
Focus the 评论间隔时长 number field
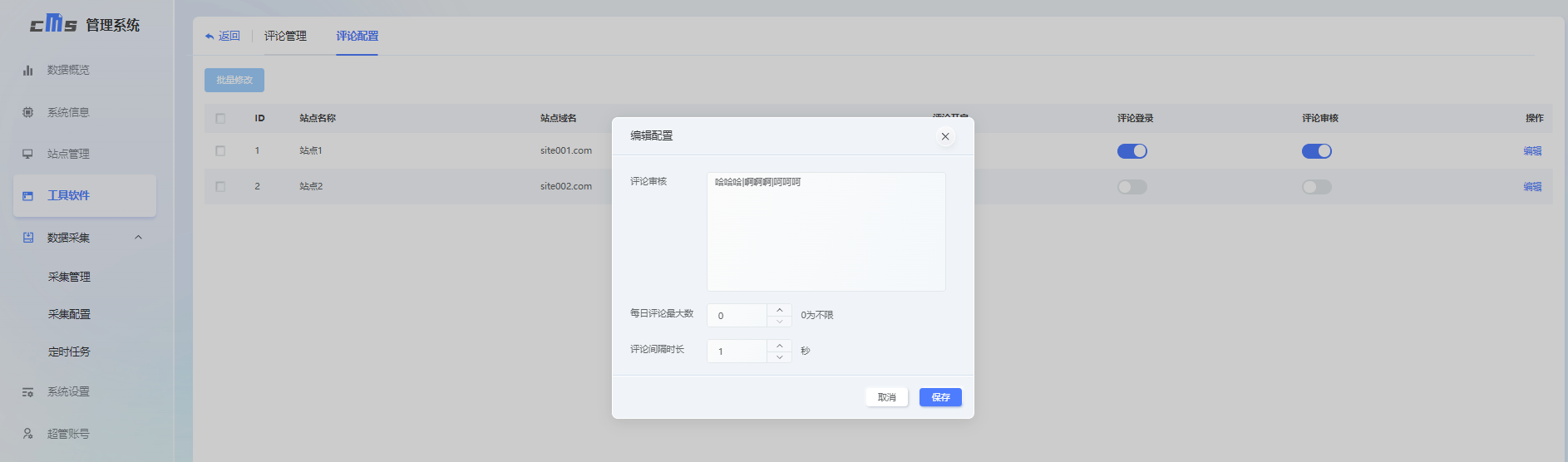coord(737,351)
